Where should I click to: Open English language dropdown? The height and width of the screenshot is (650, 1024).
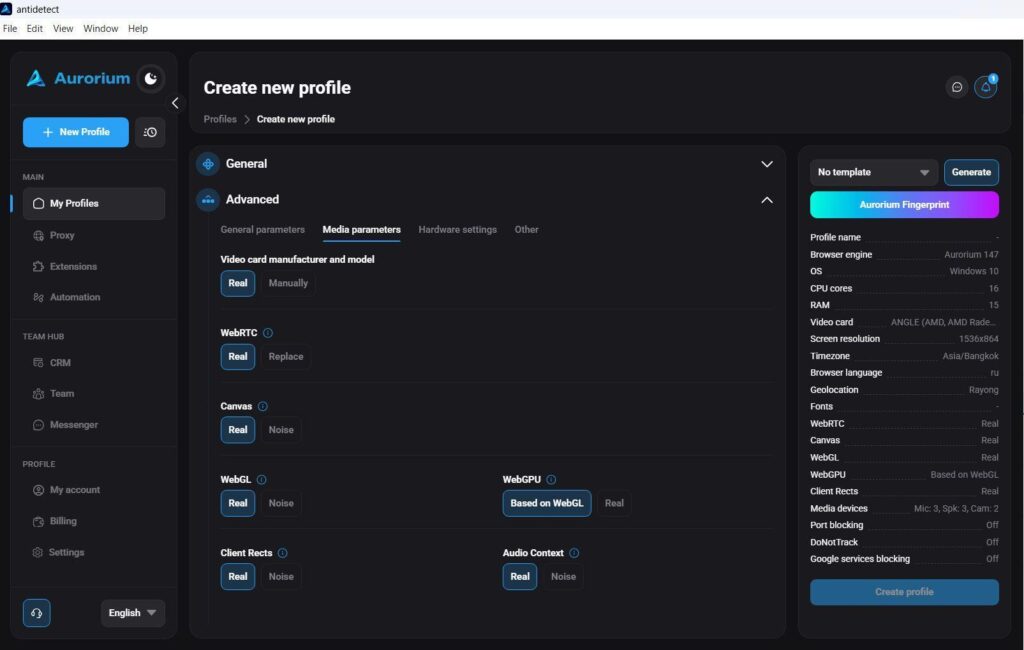[133, 613]
